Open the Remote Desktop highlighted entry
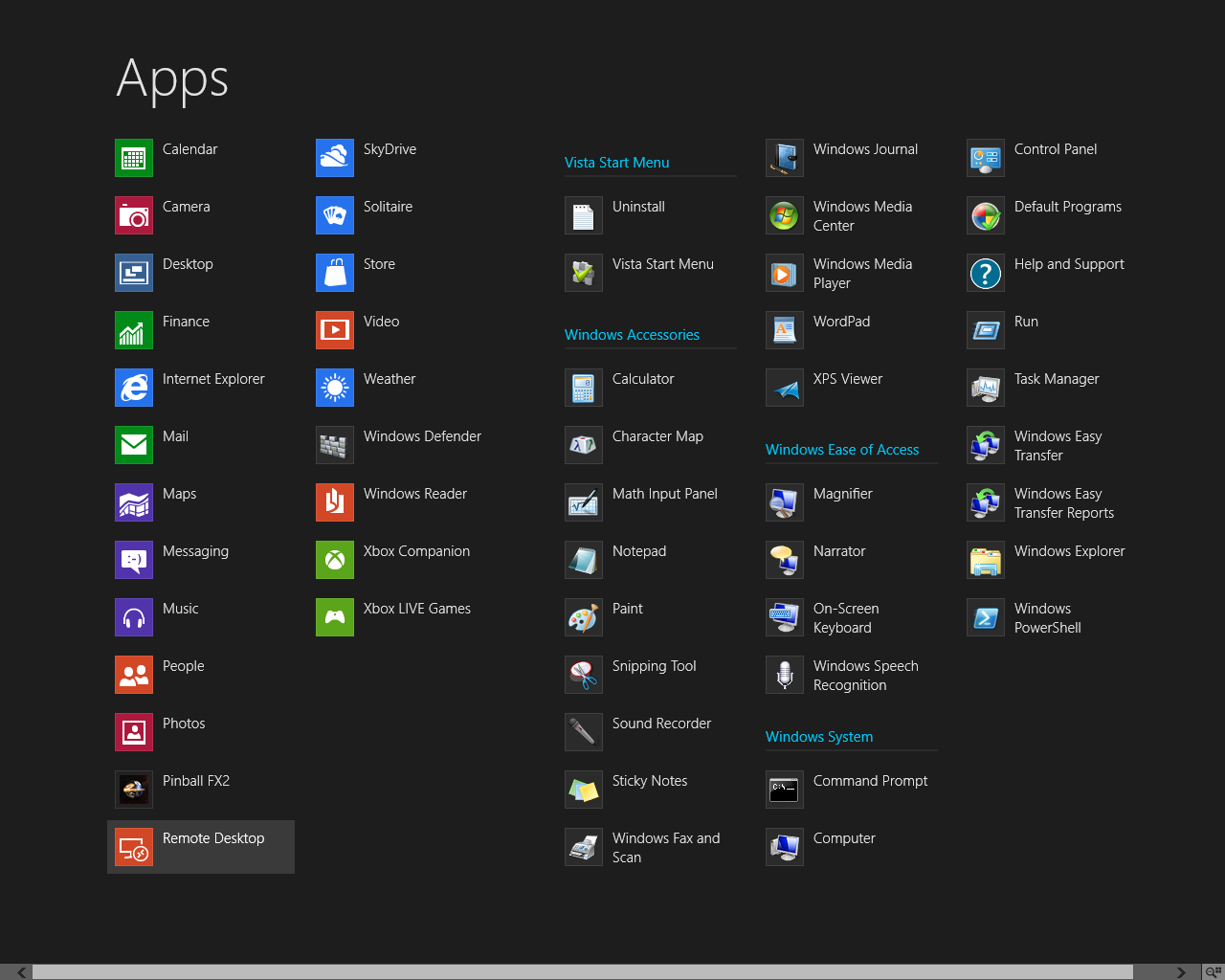Viewport: 1225px width, 980px height. point(201,847)
